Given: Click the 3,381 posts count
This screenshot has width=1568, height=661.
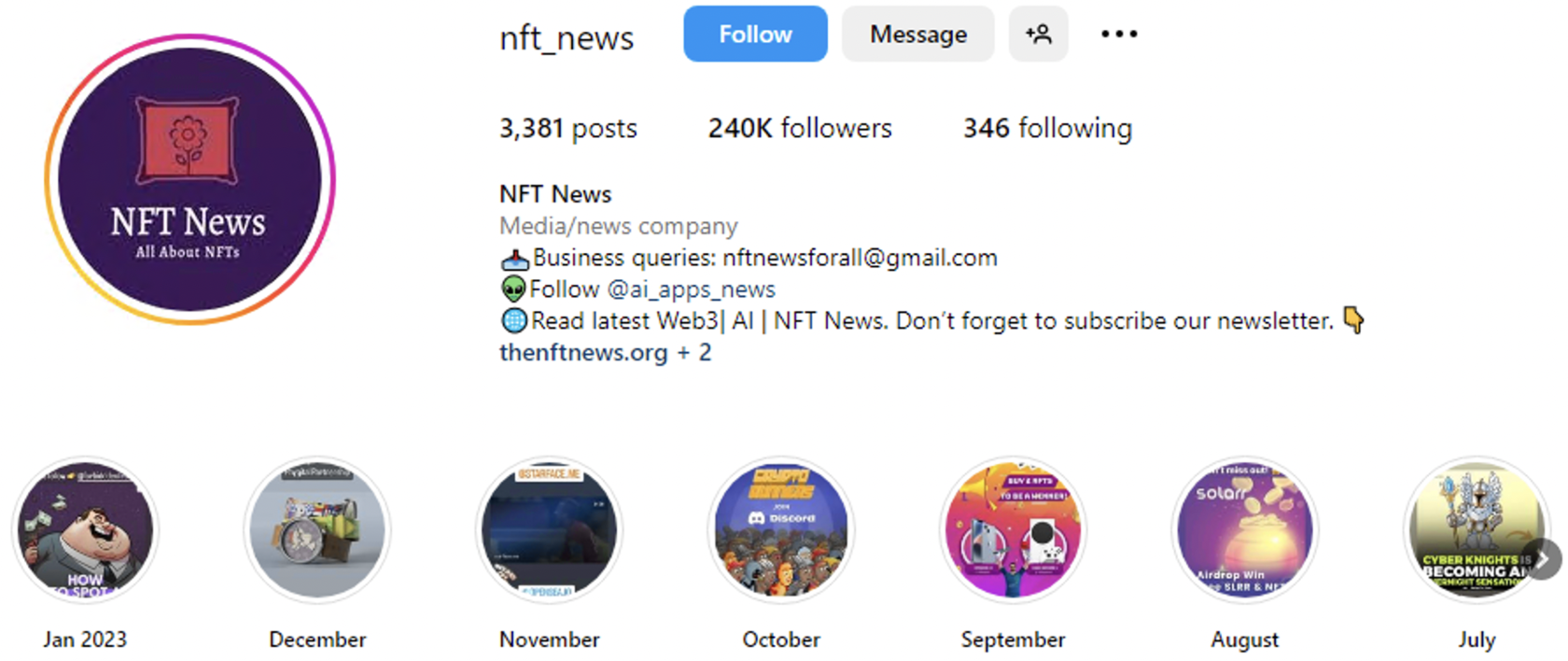Looking at the screenshot, I should coord(567,128).
